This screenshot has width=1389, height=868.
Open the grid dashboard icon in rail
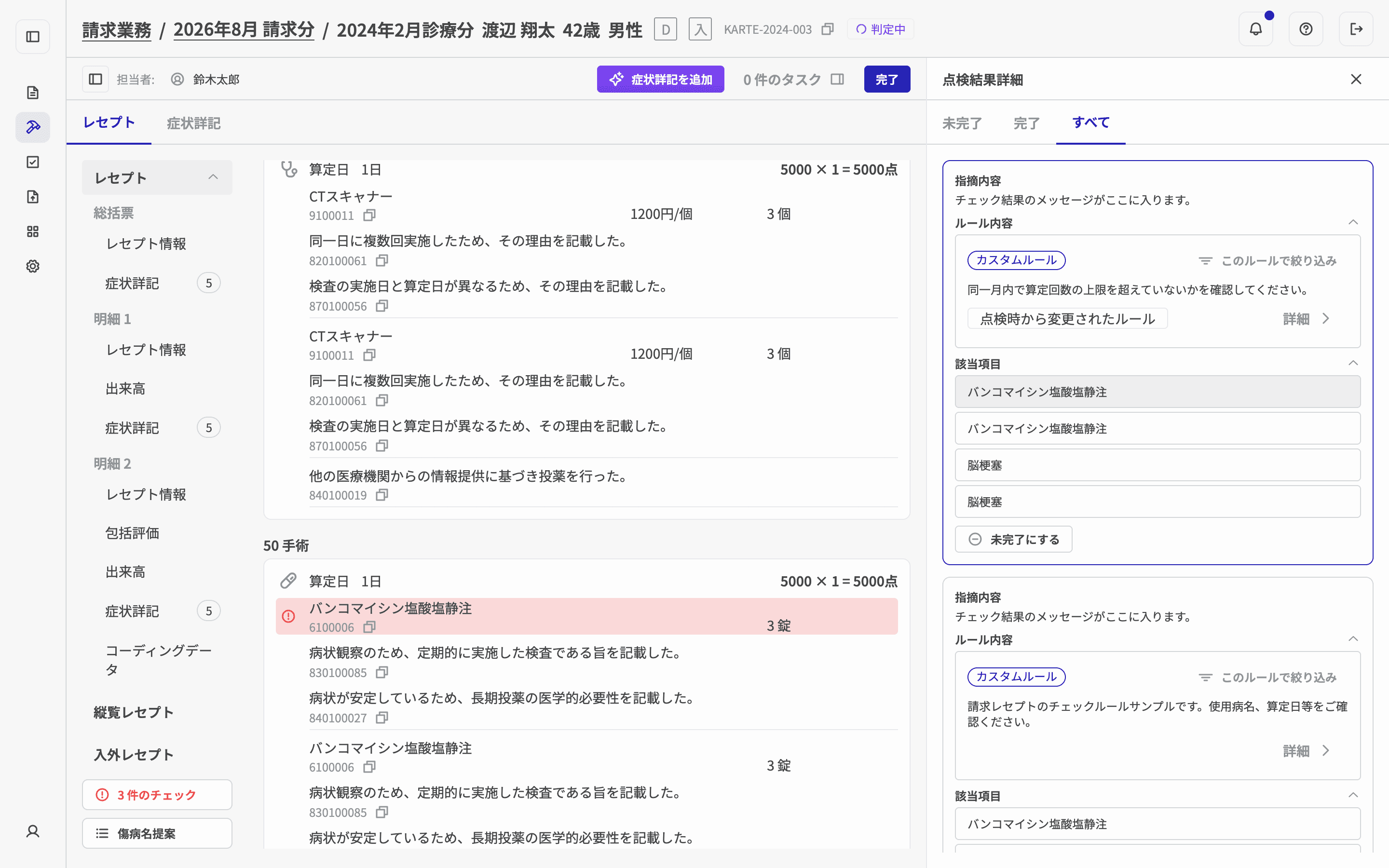pos(33,231)
